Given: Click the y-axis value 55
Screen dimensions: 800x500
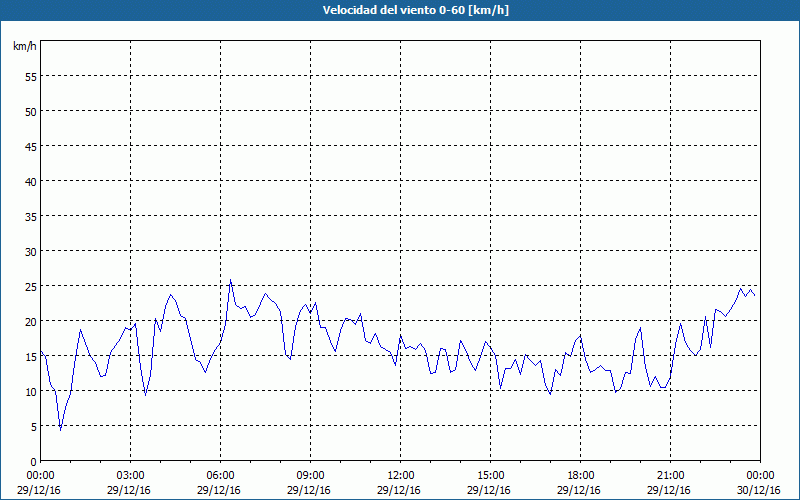Looking at the screenshot, I should click(x=31, y=77).
